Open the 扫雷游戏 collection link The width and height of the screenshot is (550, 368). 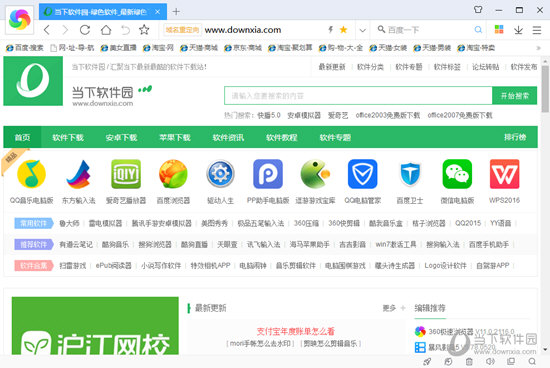[x=73, y=266]
